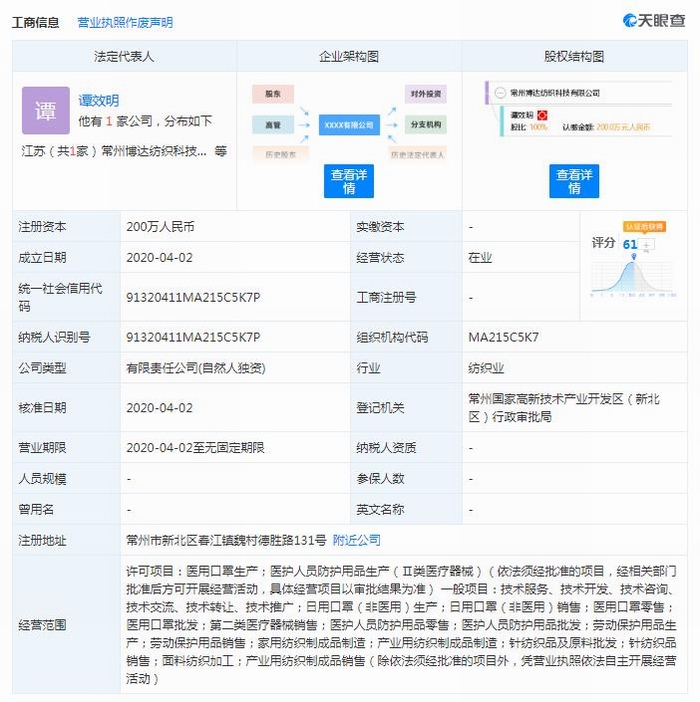Click the purple 谭 avatar icon
The height and width of the screenshot is (702, 700).
46,110
